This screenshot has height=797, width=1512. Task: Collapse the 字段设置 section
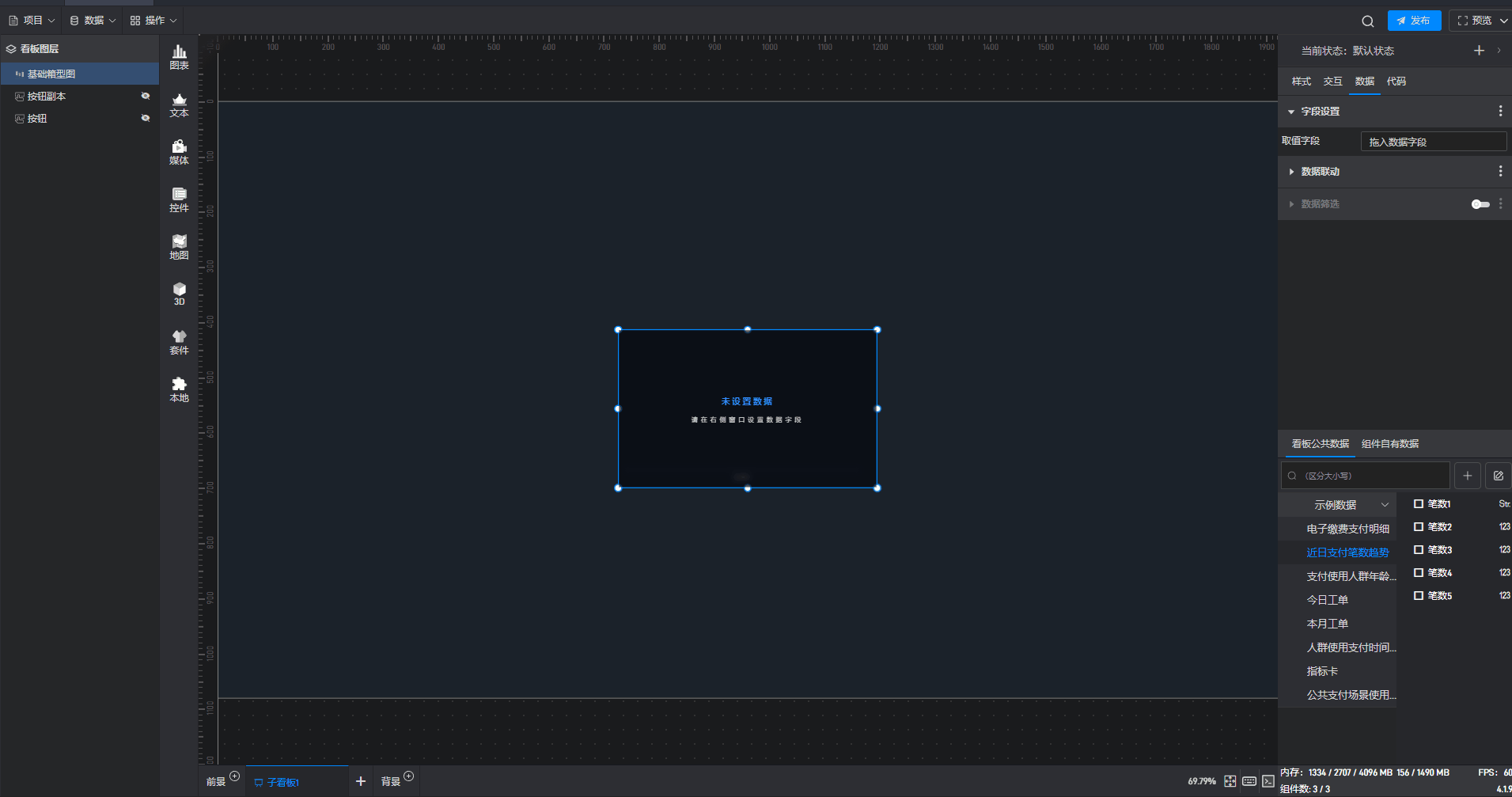point(1291,112)
